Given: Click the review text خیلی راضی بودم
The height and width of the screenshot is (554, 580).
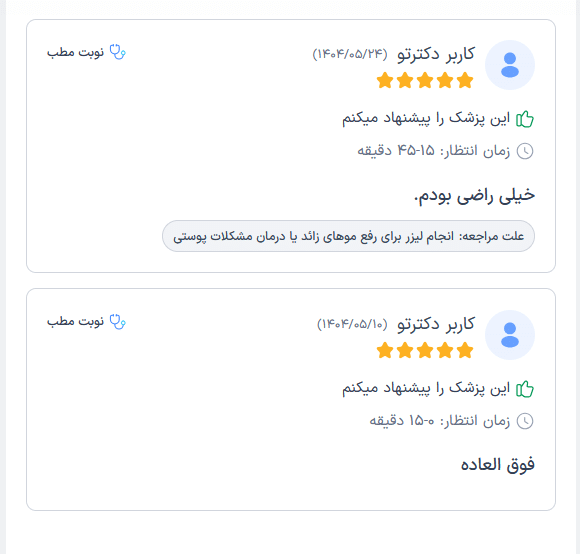Looking at the screenshot, I should tap(474, 196).
